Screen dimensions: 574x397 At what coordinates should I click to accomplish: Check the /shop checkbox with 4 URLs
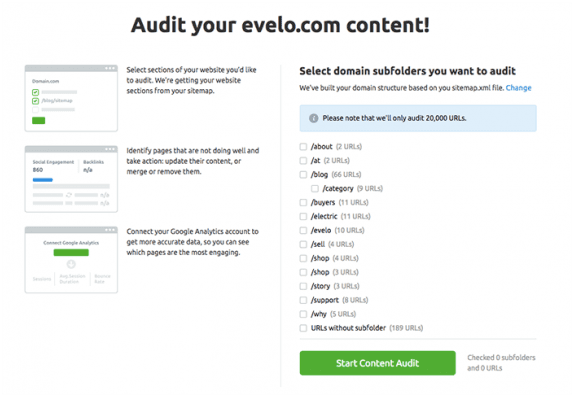(x=303, y=259)
